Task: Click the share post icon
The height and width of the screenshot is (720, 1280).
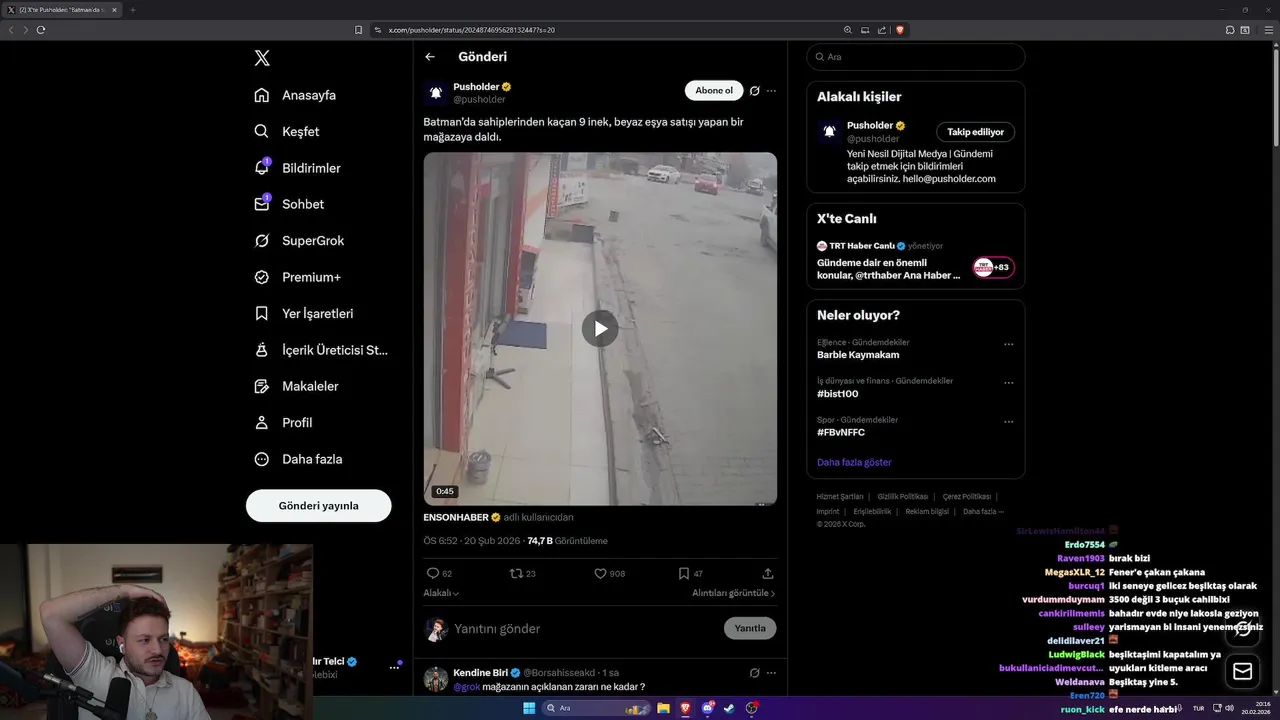Action: [x=768, y=573]
